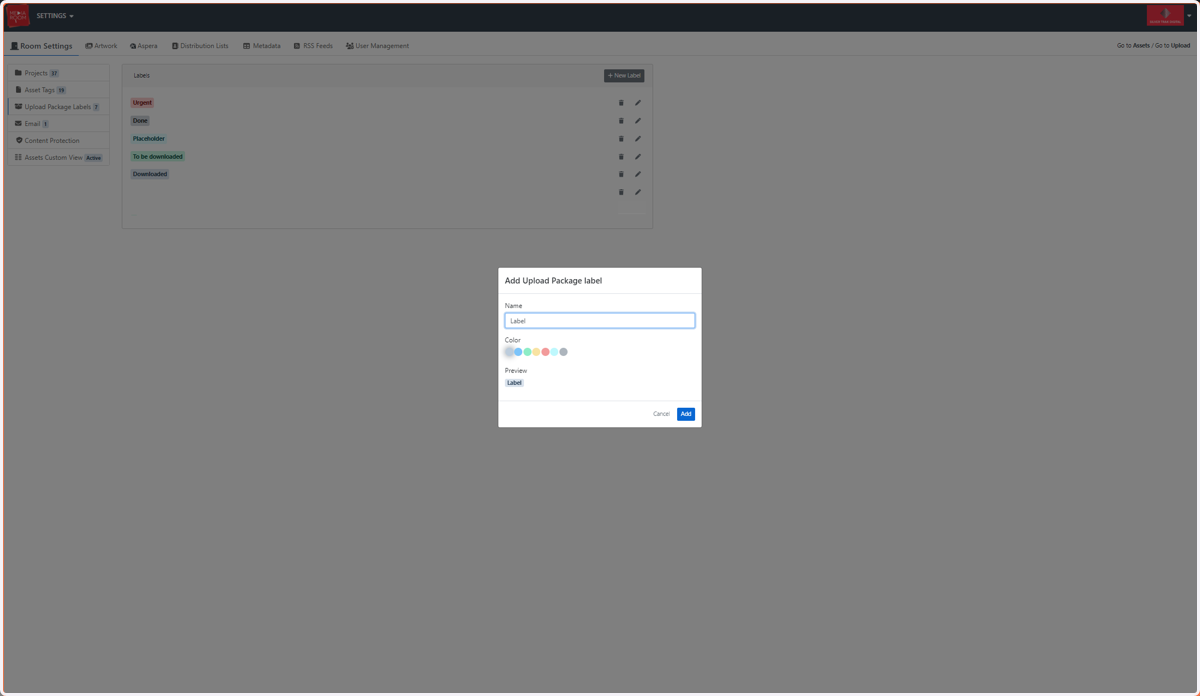
Task: Delete the Downloaded label via trash icon
Action: [621, 174]
